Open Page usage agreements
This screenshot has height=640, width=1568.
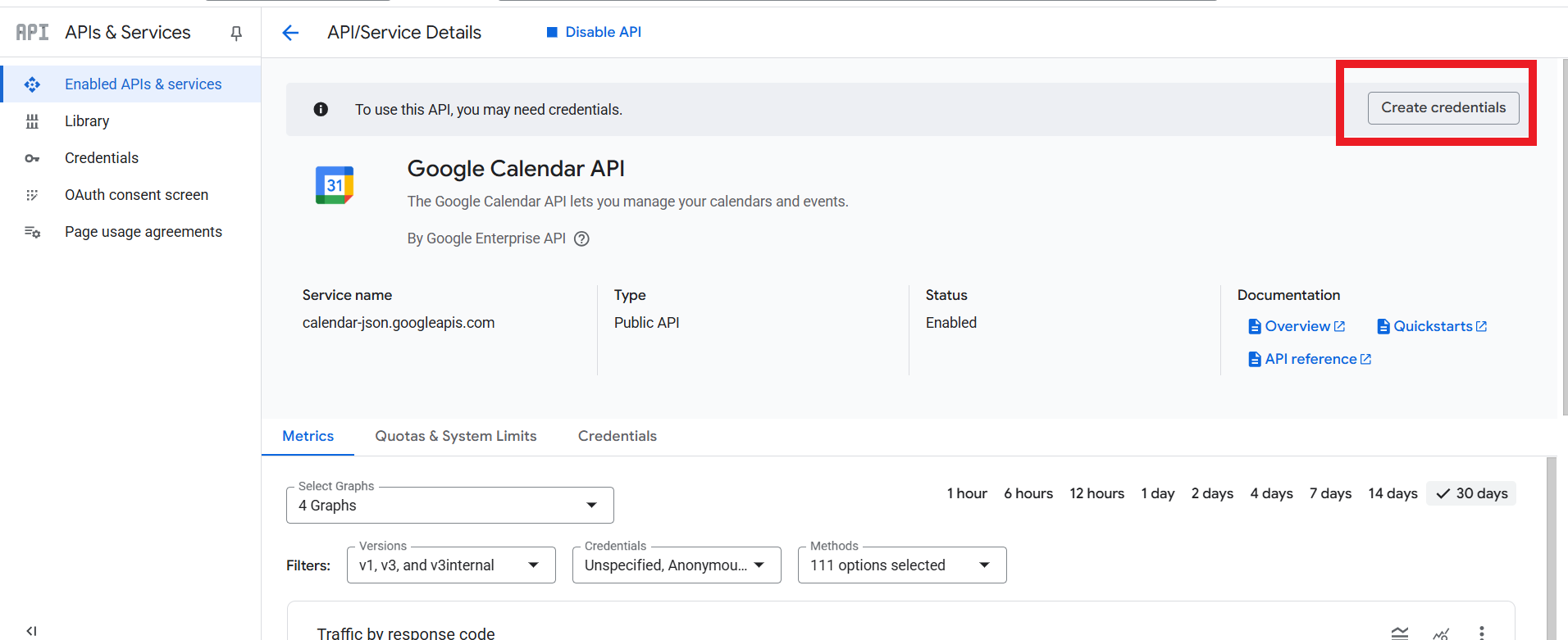(x=131, y=232)
